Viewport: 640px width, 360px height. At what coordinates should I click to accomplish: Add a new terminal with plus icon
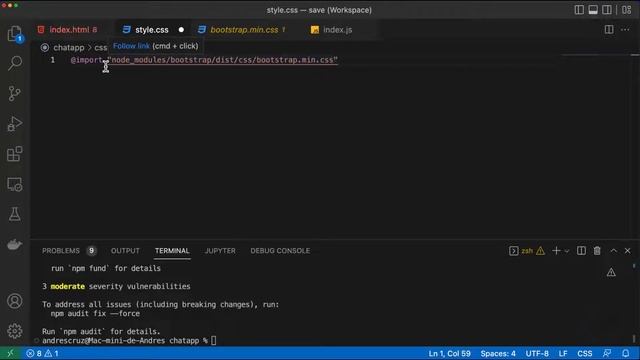pos(556,251)
